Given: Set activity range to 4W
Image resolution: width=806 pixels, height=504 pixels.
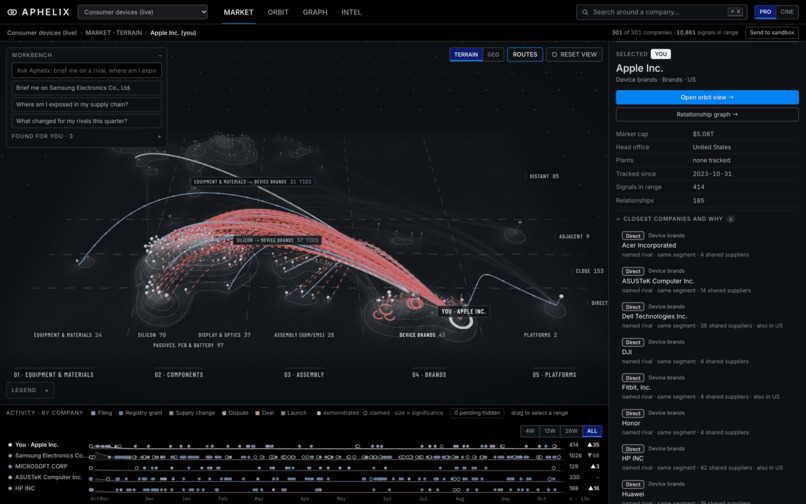Looking at the screenshot, I should [x=530, y=431].
